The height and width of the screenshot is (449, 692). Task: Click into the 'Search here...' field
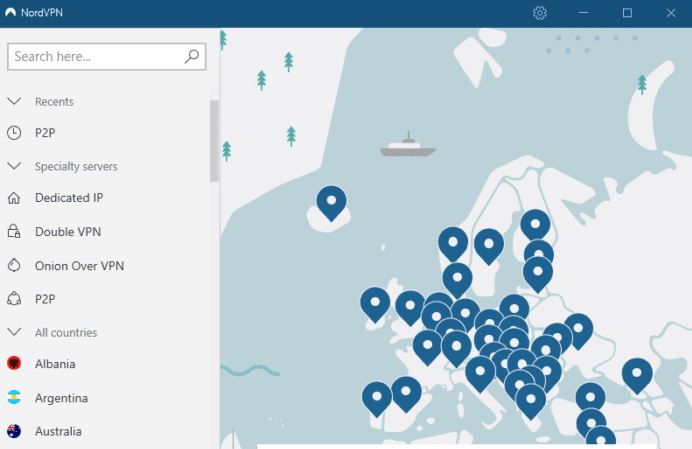106,57
